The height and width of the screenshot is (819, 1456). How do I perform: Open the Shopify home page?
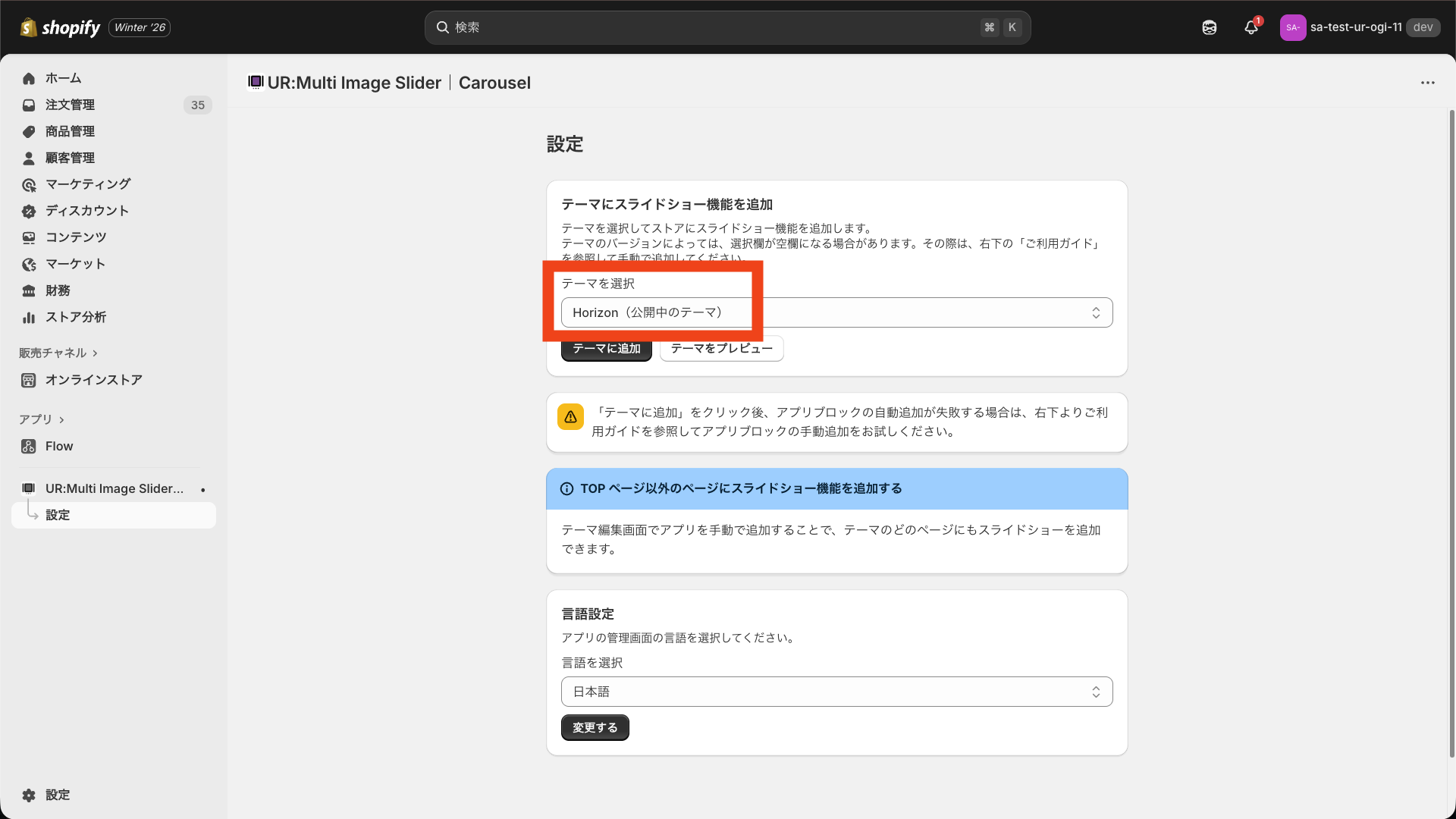tap(64, 78)
